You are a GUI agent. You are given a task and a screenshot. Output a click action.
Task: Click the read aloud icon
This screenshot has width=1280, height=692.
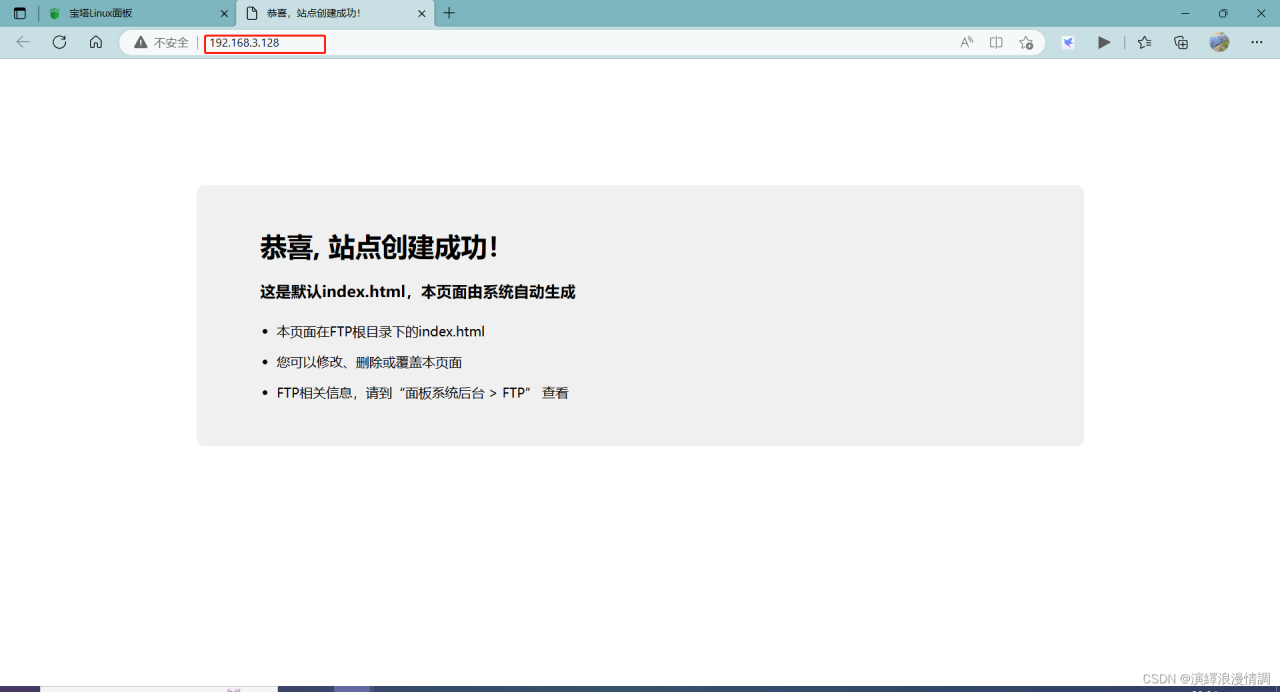coord(966,42)
